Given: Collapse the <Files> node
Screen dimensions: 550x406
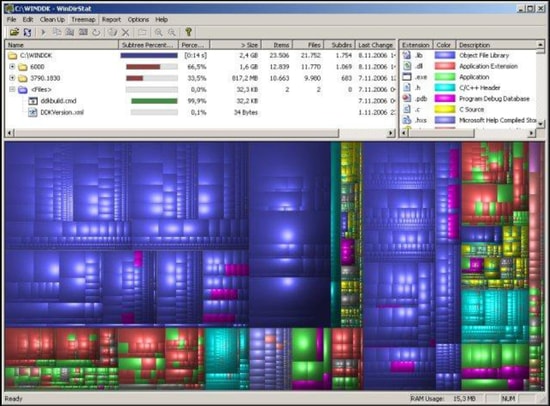Looking at the screenshot, I should (12, 89).
